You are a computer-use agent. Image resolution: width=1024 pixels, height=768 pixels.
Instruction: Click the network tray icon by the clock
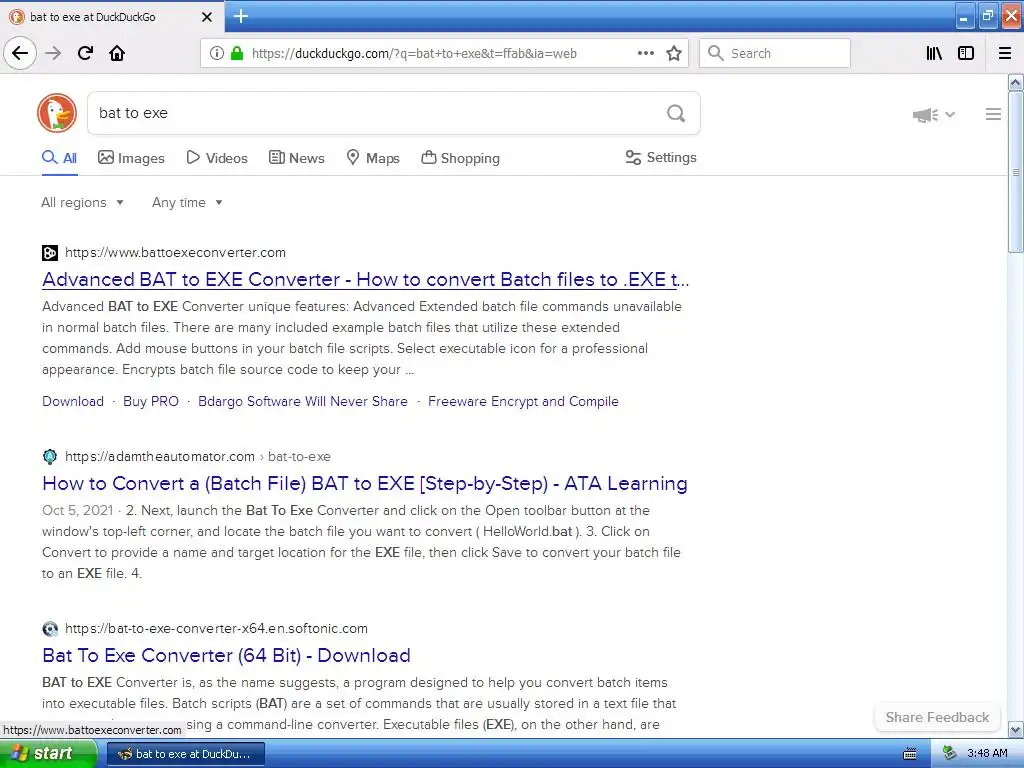[x=950, y=753]
